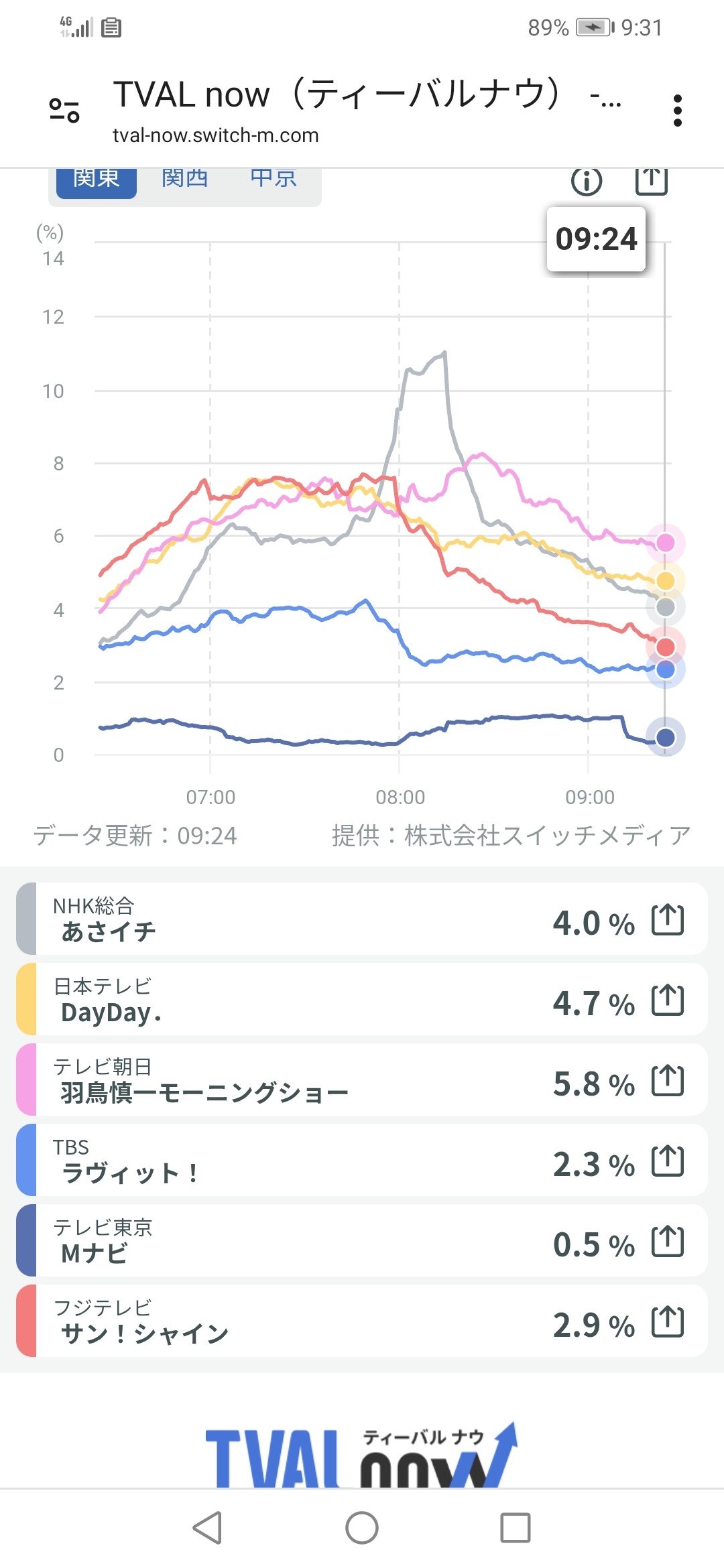Image resolution: width=724 pixels, height=1568 pixels.
Task: Open the browser site settings icon
Action: coord(64,110)
